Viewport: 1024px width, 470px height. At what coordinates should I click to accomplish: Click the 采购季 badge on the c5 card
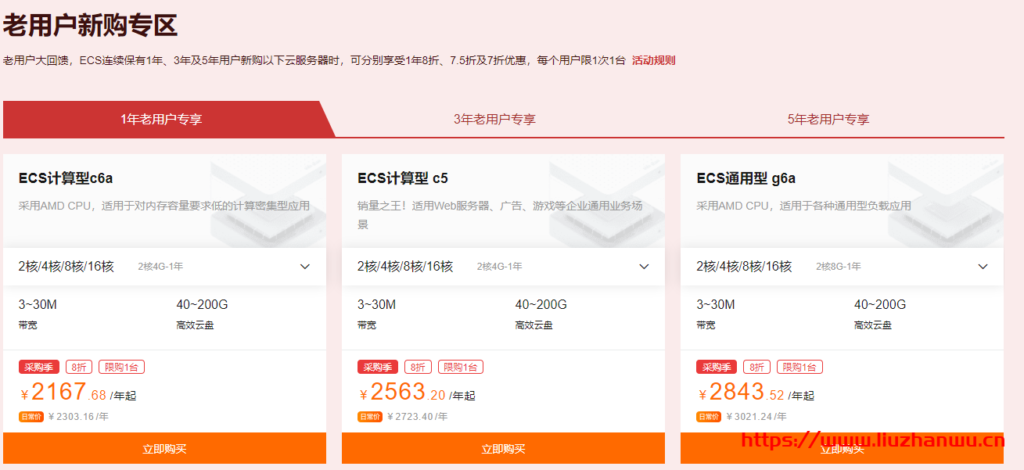378,367
